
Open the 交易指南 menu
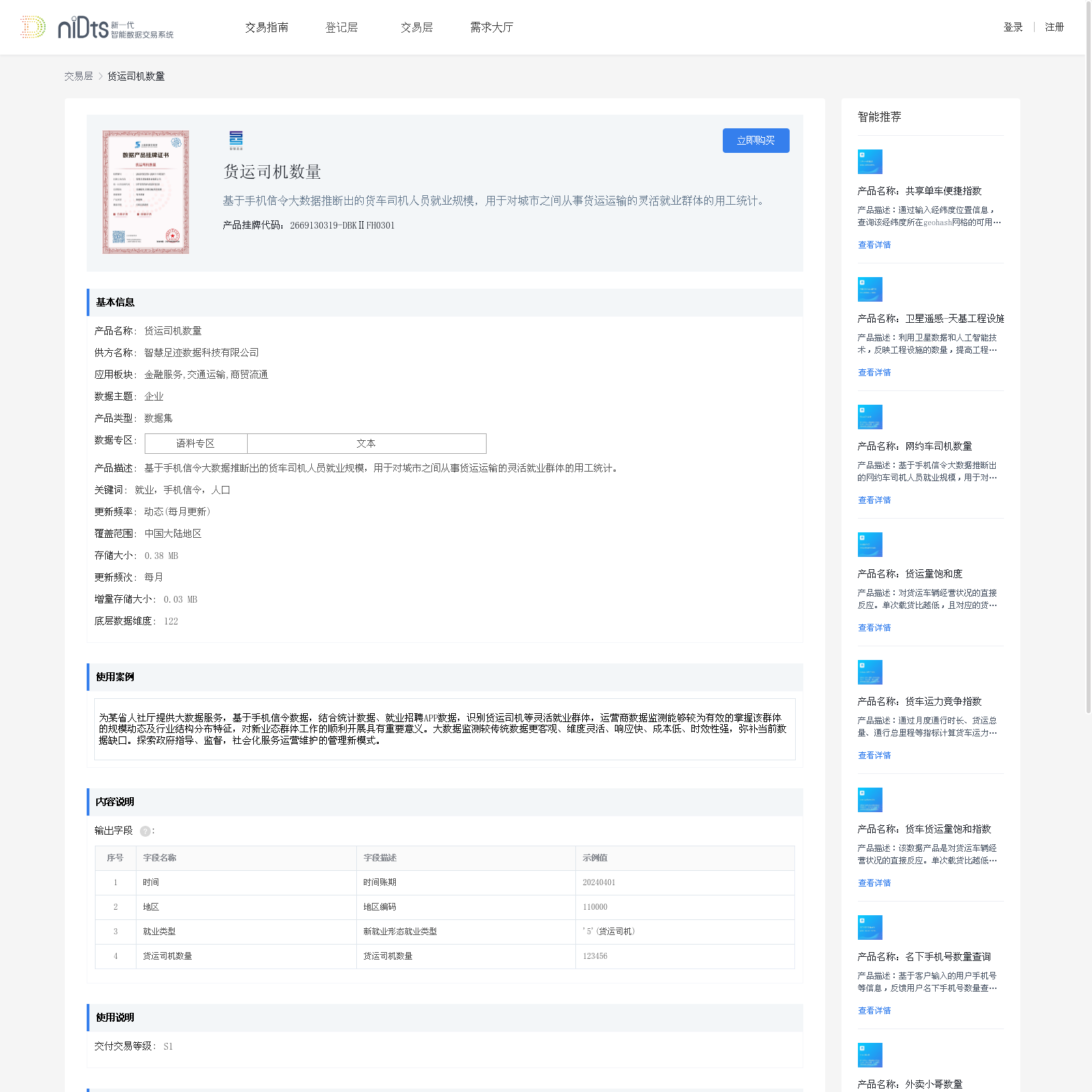pos(267,27)
